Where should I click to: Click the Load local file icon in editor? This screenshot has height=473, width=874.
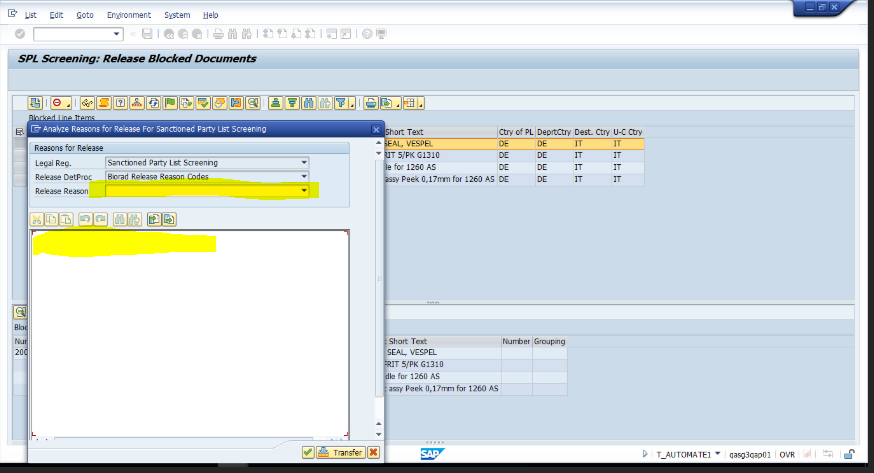(x=154, y=220)
